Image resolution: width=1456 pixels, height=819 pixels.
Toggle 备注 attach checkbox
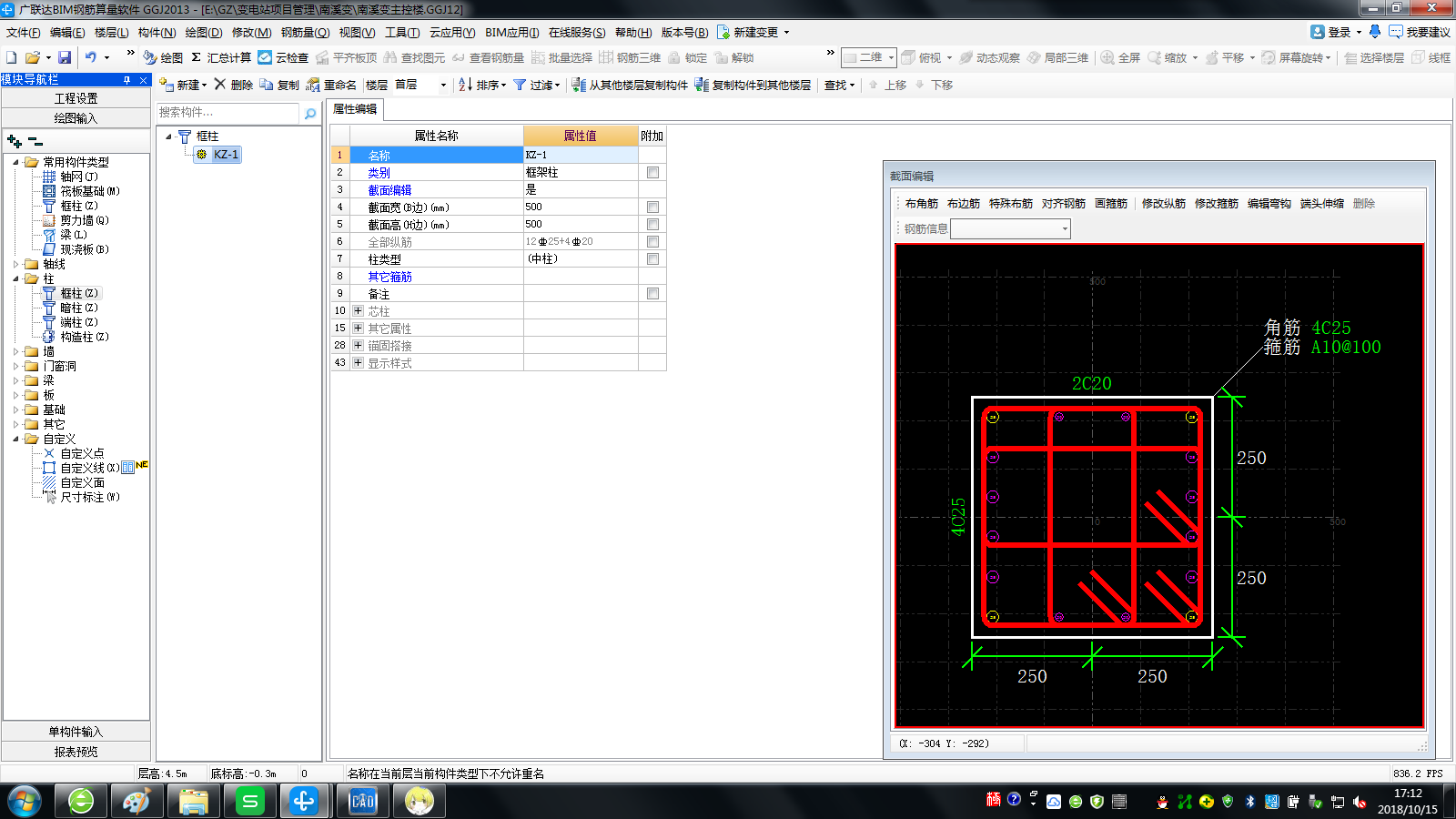click(652, 293)
